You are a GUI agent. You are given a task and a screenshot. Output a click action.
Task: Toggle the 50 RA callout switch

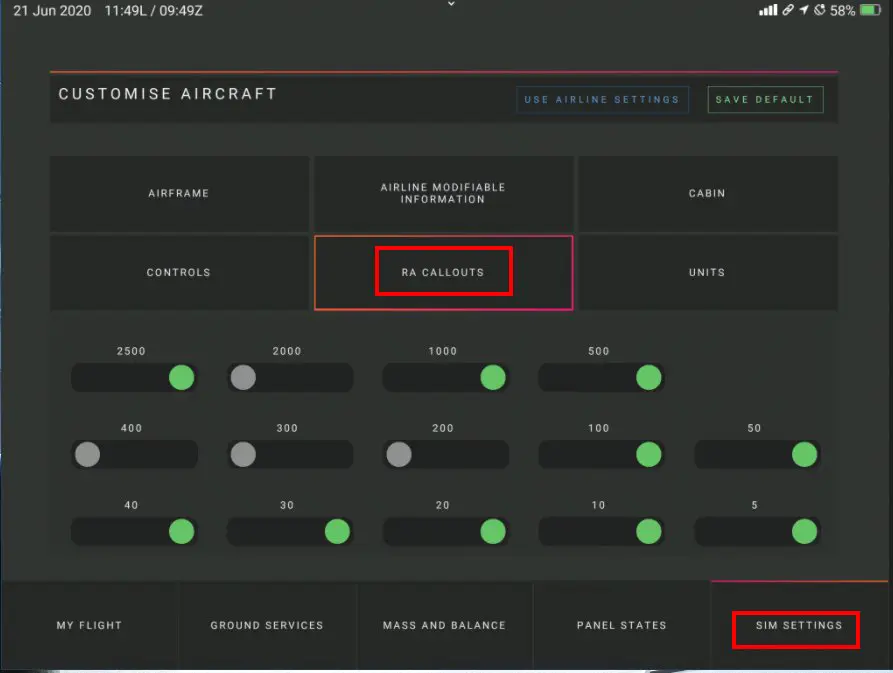coord(757,454)
